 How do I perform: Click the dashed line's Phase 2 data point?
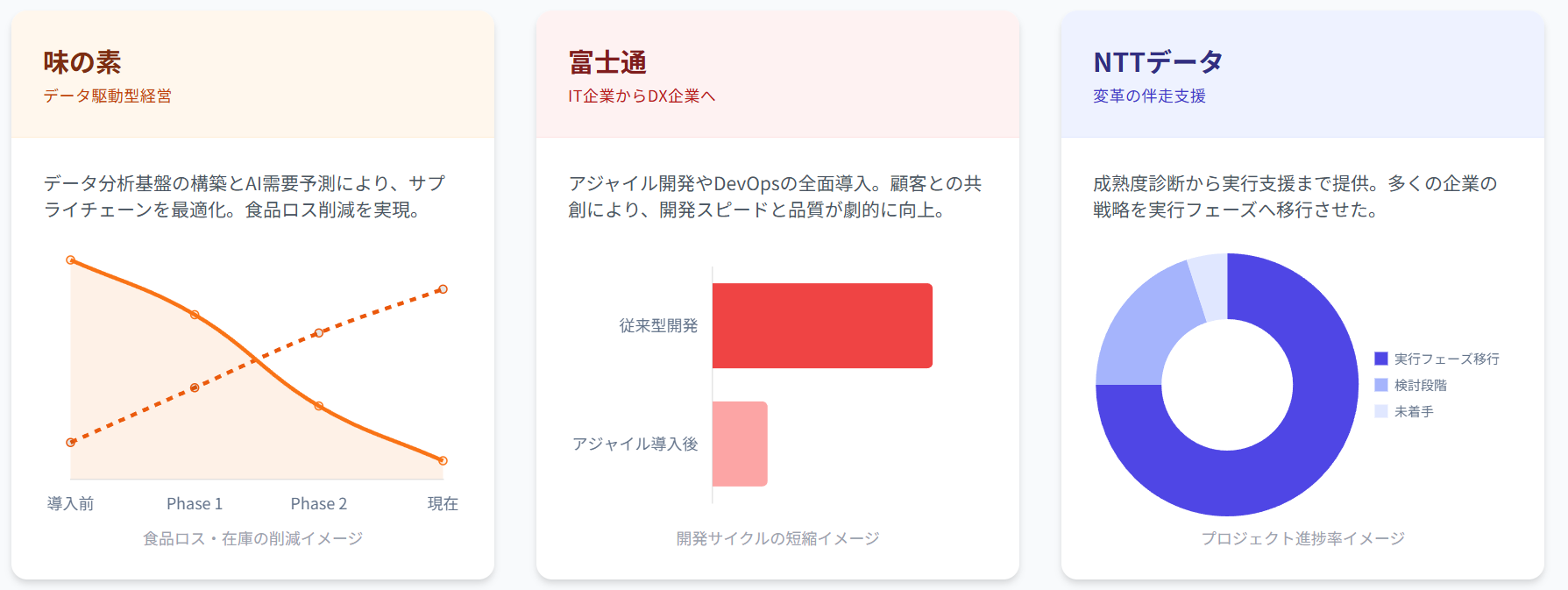[319, 333]
